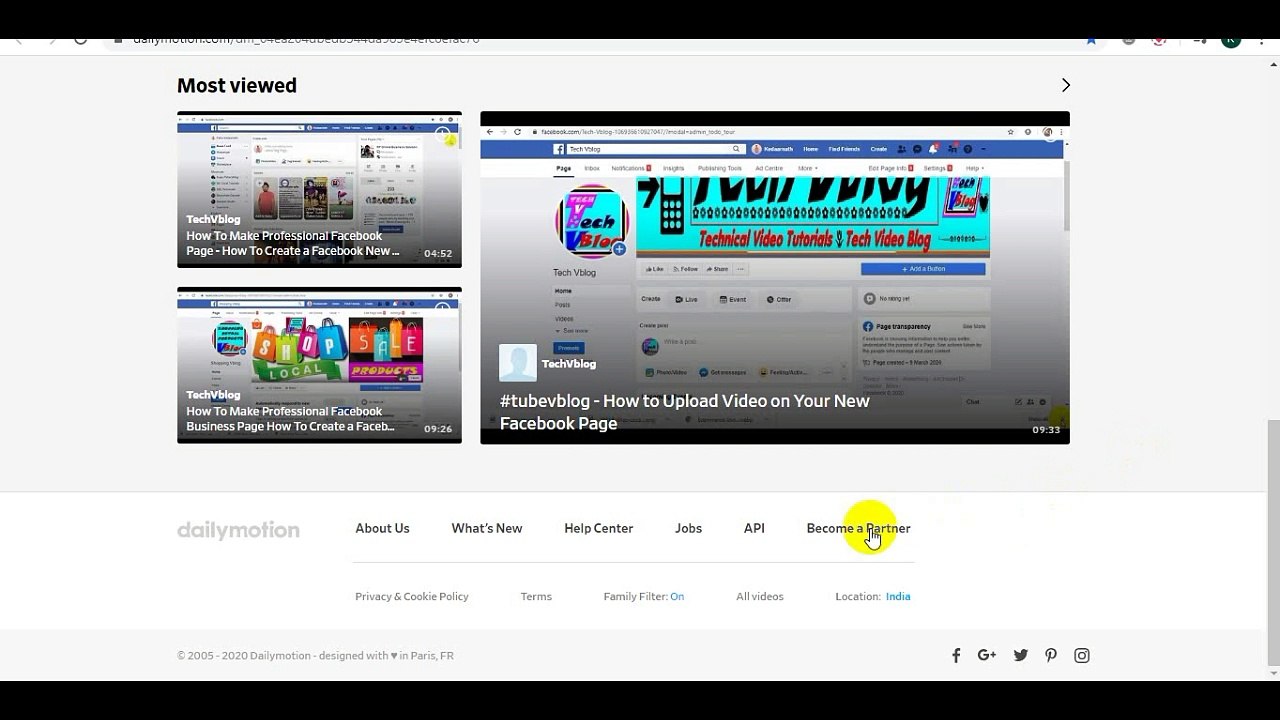The width and height of the screenshot is (1280, 720).
Task: Open TechVblog channel on the 04:52 video
Action: [213, 219]
